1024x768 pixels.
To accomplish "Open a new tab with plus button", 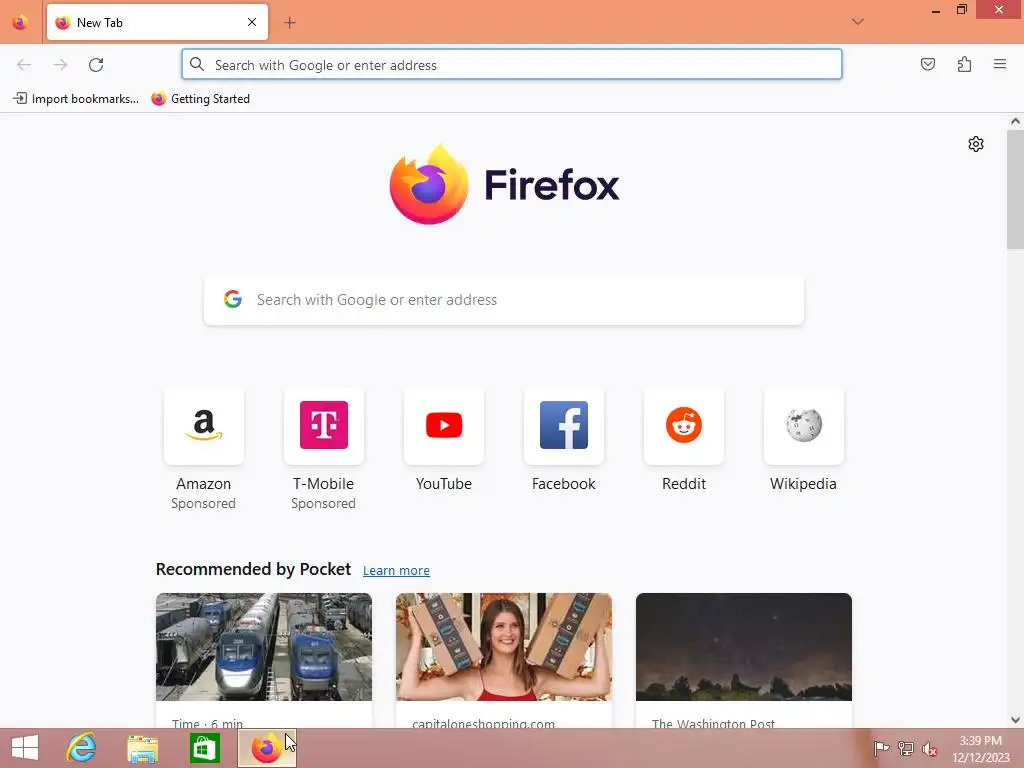I will tap(290, 23).
